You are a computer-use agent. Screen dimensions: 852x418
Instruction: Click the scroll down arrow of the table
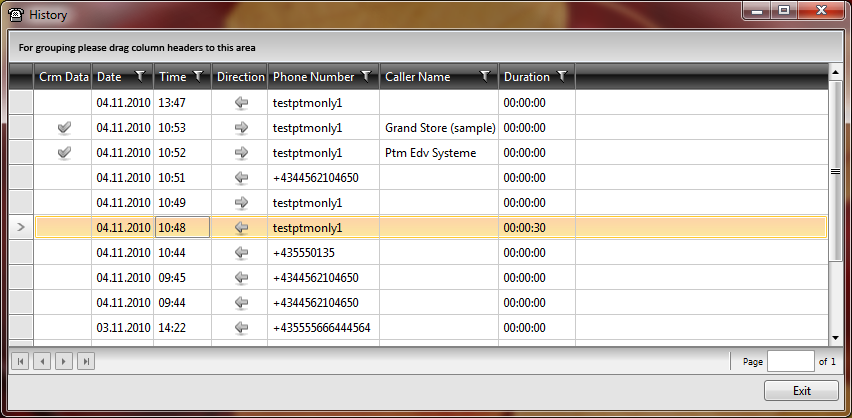coord(836,338)
